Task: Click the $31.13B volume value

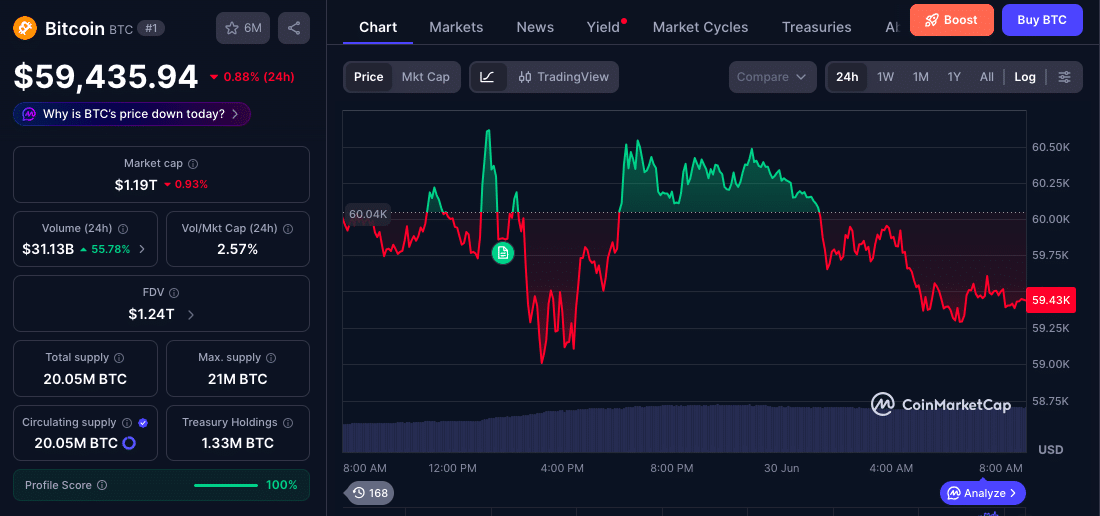Action: 48,249
